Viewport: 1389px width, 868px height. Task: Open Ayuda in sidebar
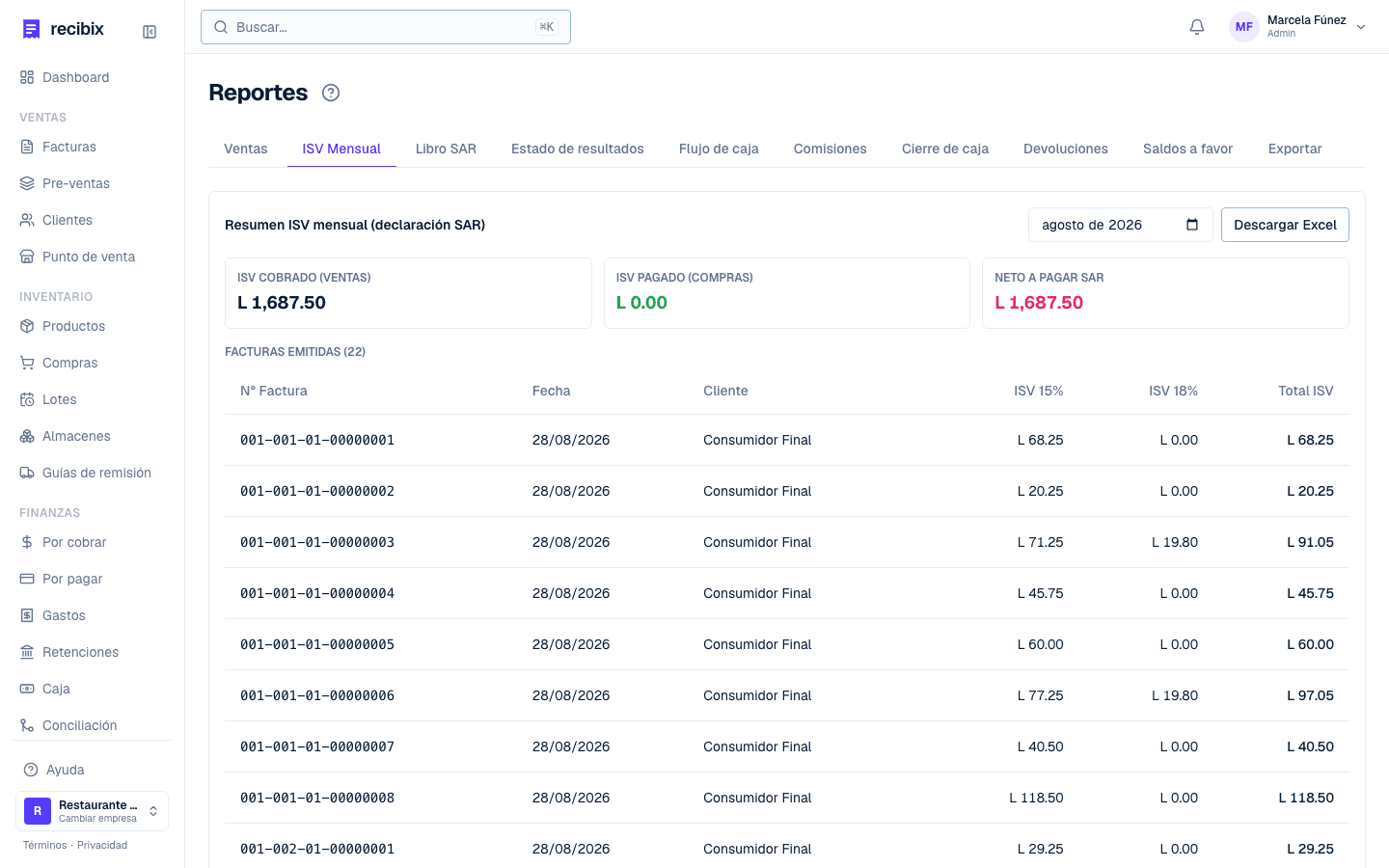click(x=92, y=770)
